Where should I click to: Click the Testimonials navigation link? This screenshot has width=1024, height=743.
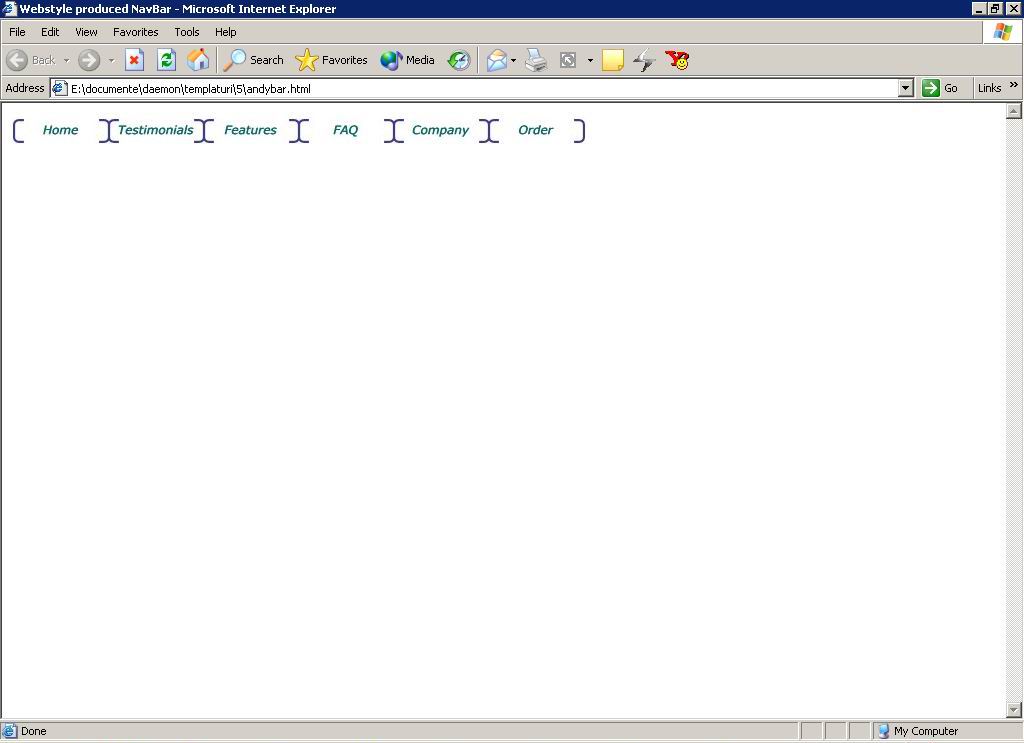point(155,130)
